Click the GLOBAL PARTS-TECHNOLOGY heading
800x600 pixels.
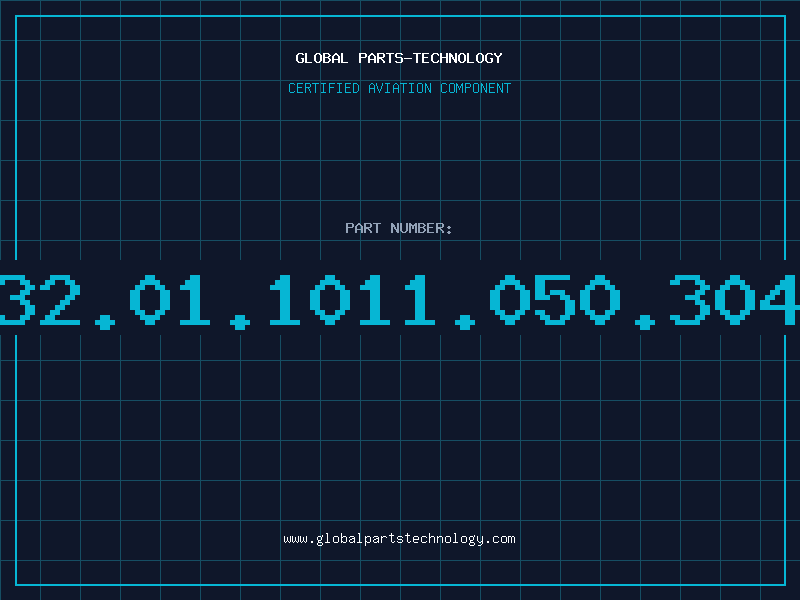pyautogui.click(x=399, y=58)
